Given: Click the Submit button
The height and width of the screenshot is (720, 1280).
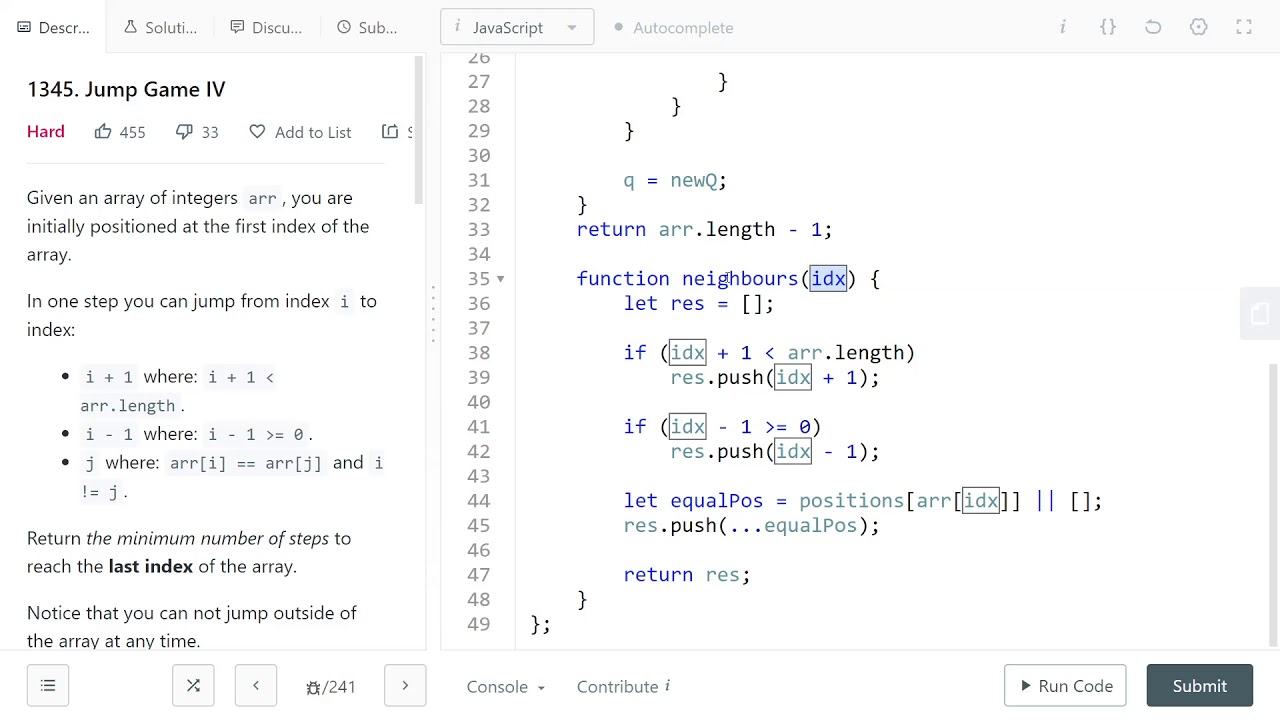Looking at the screenshot, I should pyautogui.click(x=1200, y=686).
